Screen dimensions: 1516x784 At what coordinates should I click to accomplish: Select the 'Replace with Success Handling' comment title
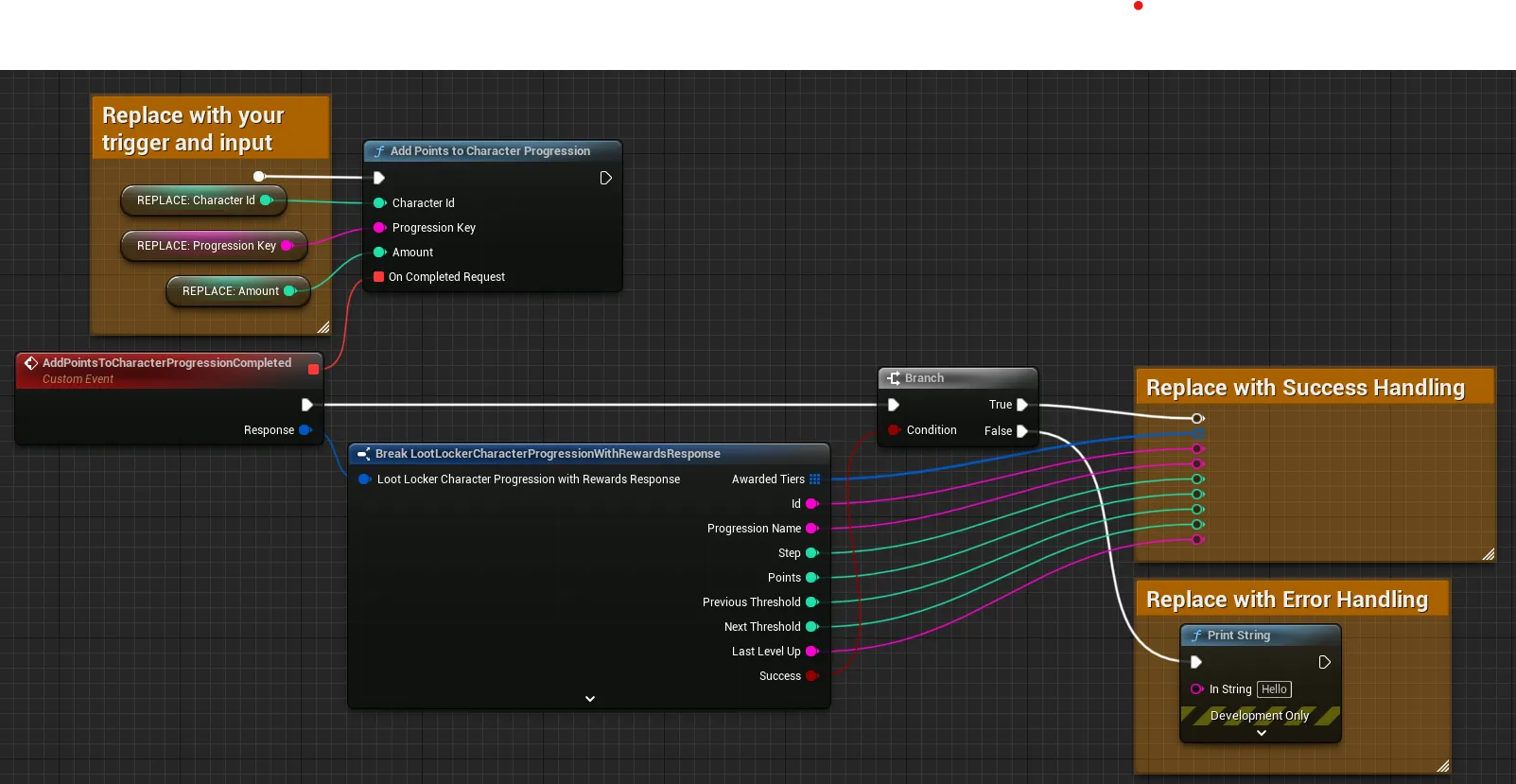(1305, 388)
